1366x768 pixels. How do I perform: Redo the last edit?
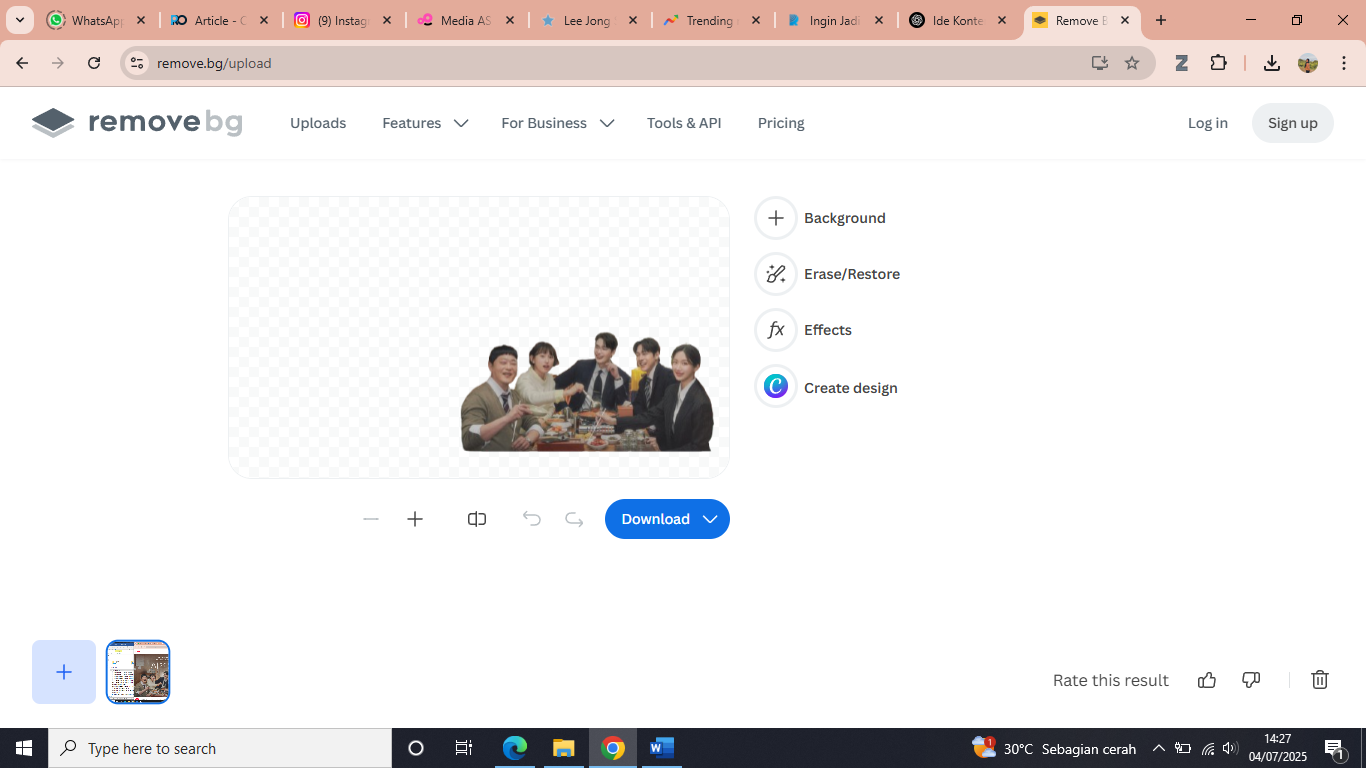574,519
